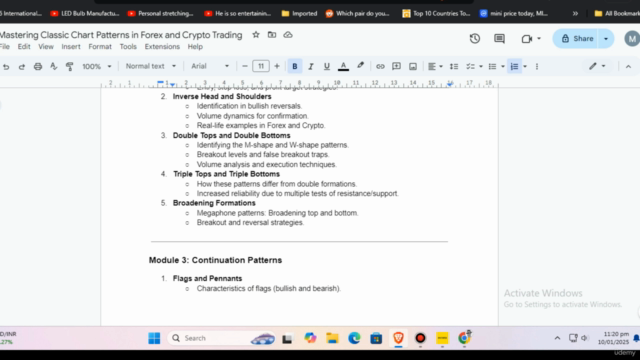
Task: Print the document via printer icon
Action: click(x=38, y=66)
